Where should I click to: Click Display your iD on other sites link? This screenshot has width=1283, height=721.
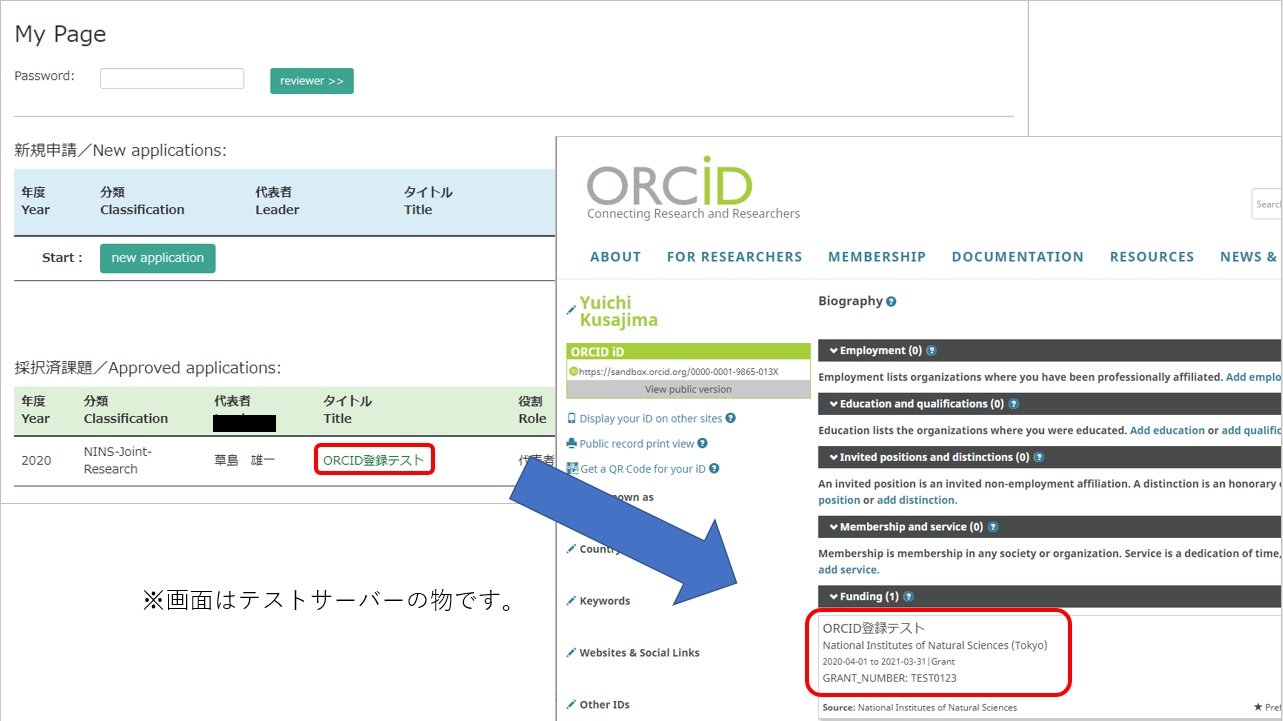[x=651, y=419]
